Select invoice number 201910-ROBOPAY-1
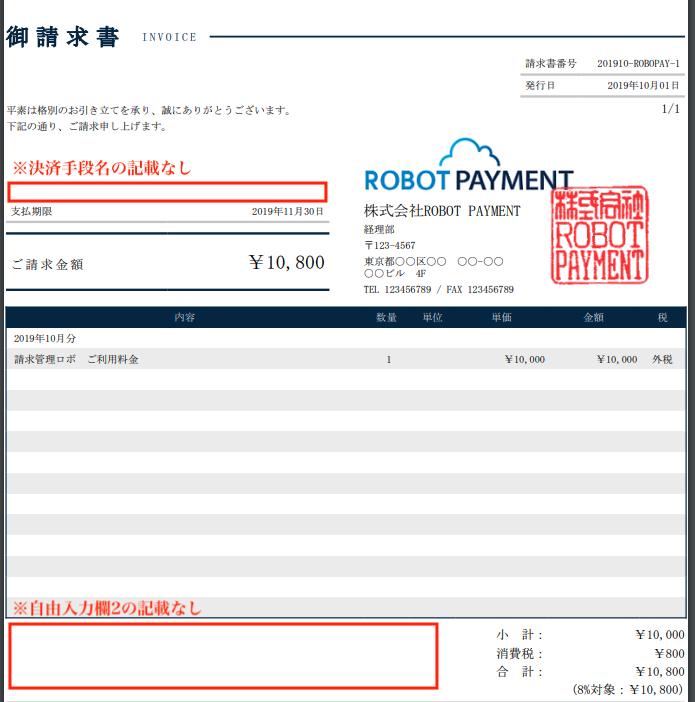Image resolution: width=695 pixels, height=702 pixels. 638,64
